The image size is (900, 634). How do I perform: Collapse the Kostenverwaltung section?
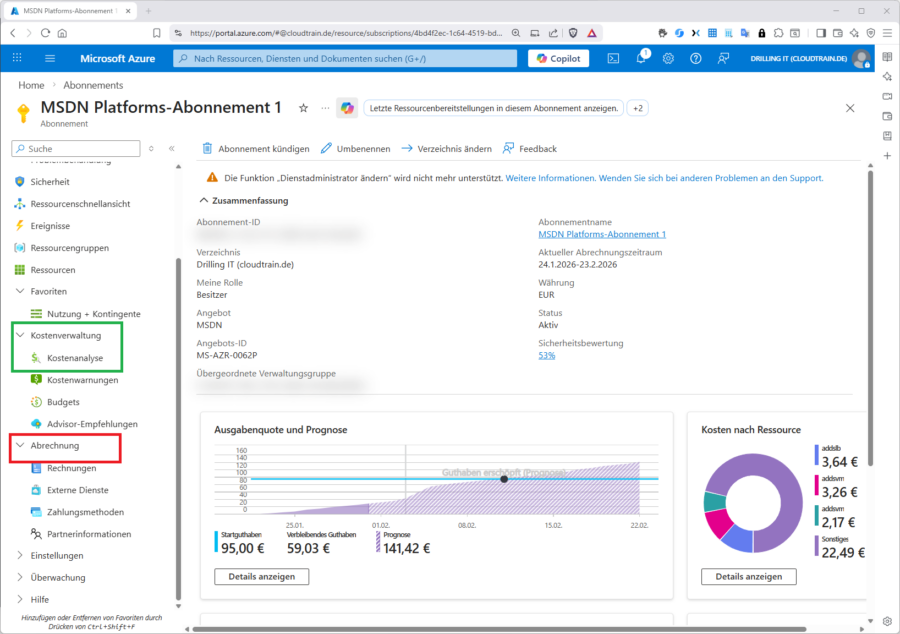[x=20, y=336]
